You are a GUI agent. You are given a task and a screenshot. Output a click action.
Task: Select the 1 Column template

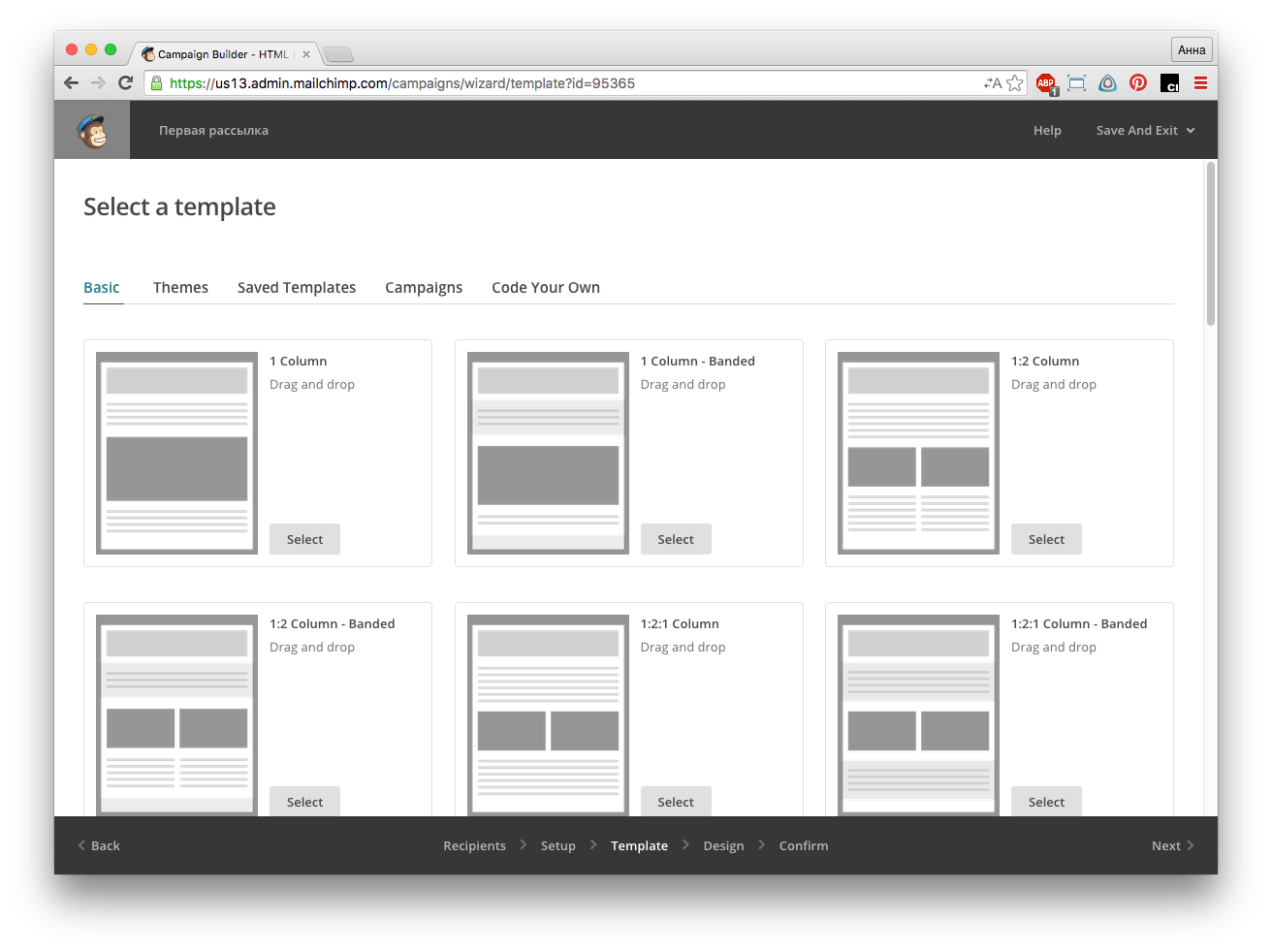point(304,540)
